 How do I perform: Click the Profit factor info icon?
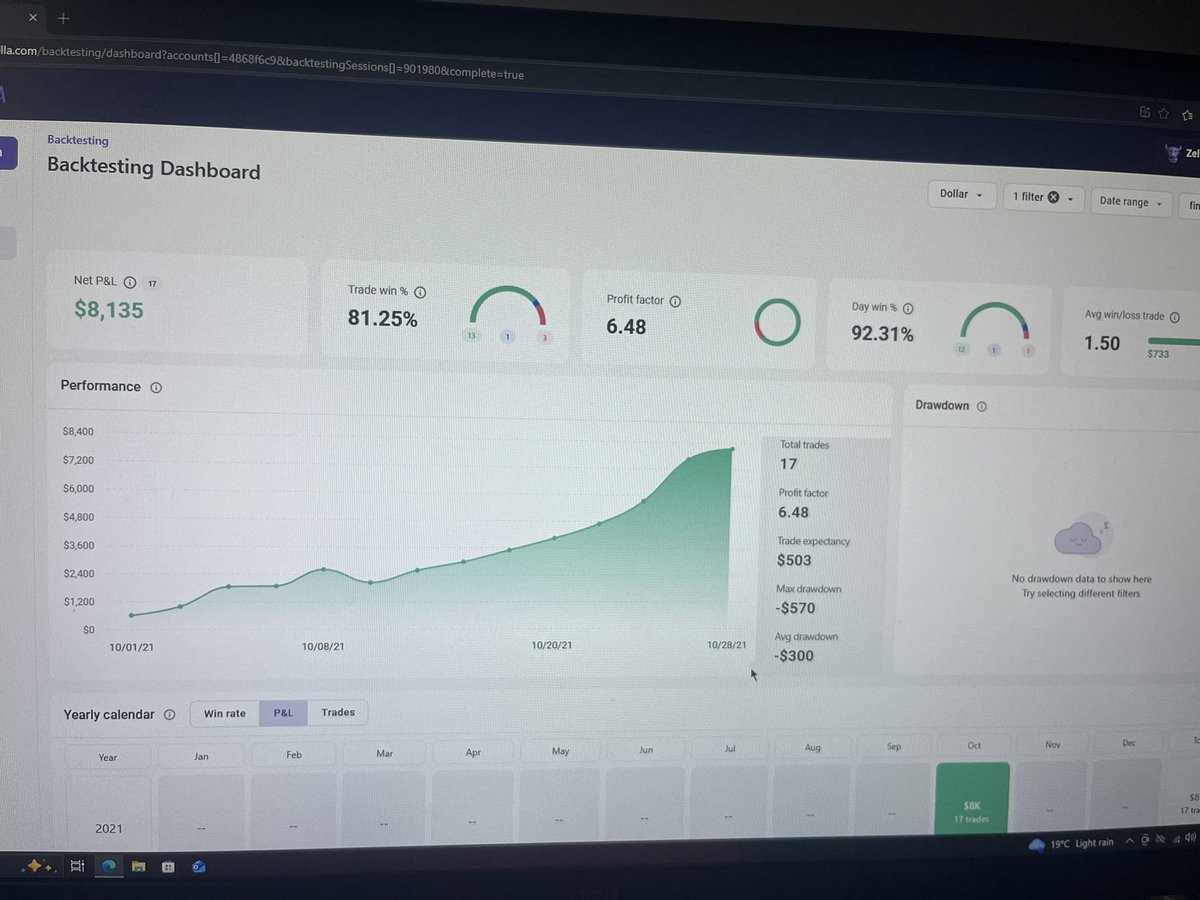click(x=675, y=301)
